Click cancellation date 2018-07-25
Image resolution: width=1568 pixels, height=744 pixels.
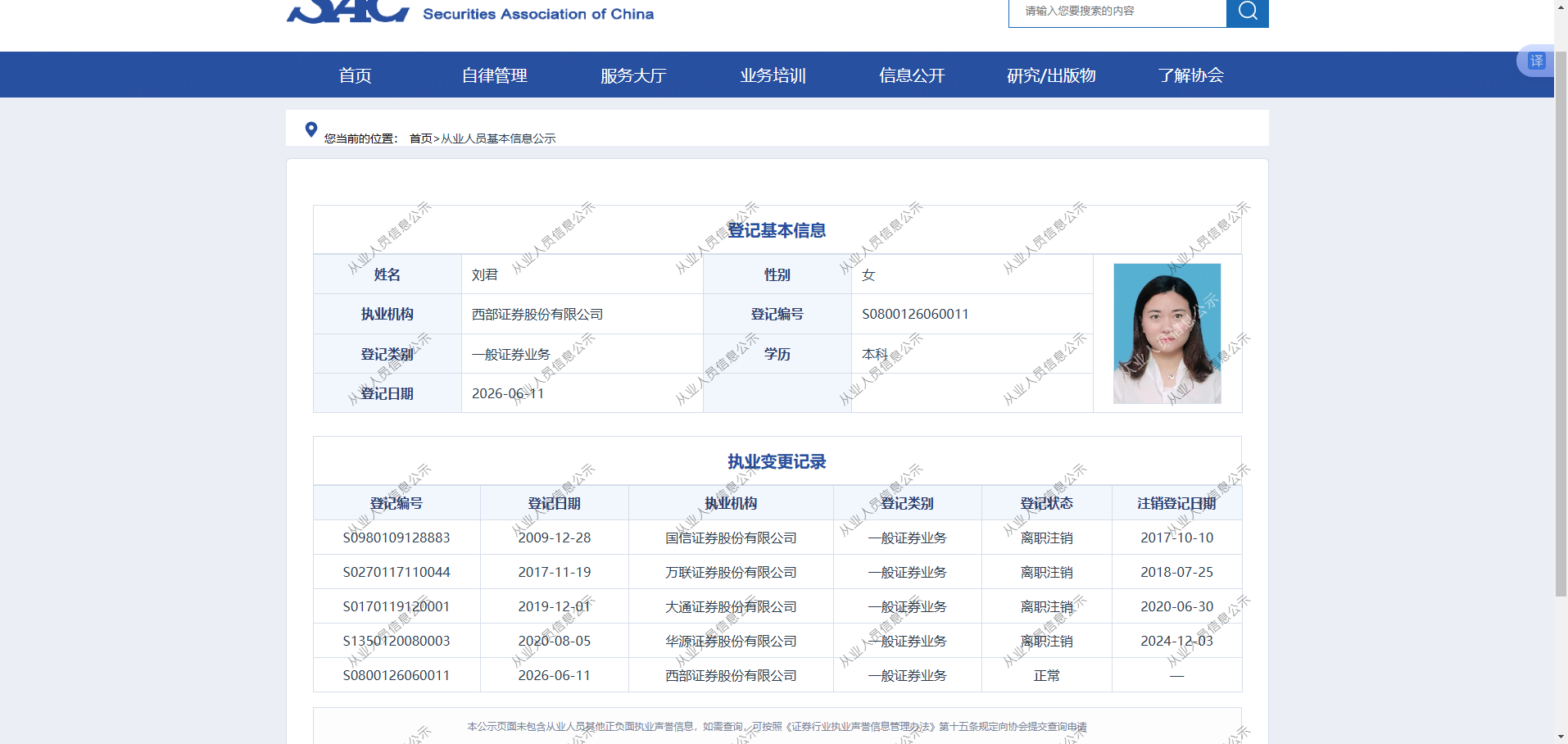[x=1177, y=572]
